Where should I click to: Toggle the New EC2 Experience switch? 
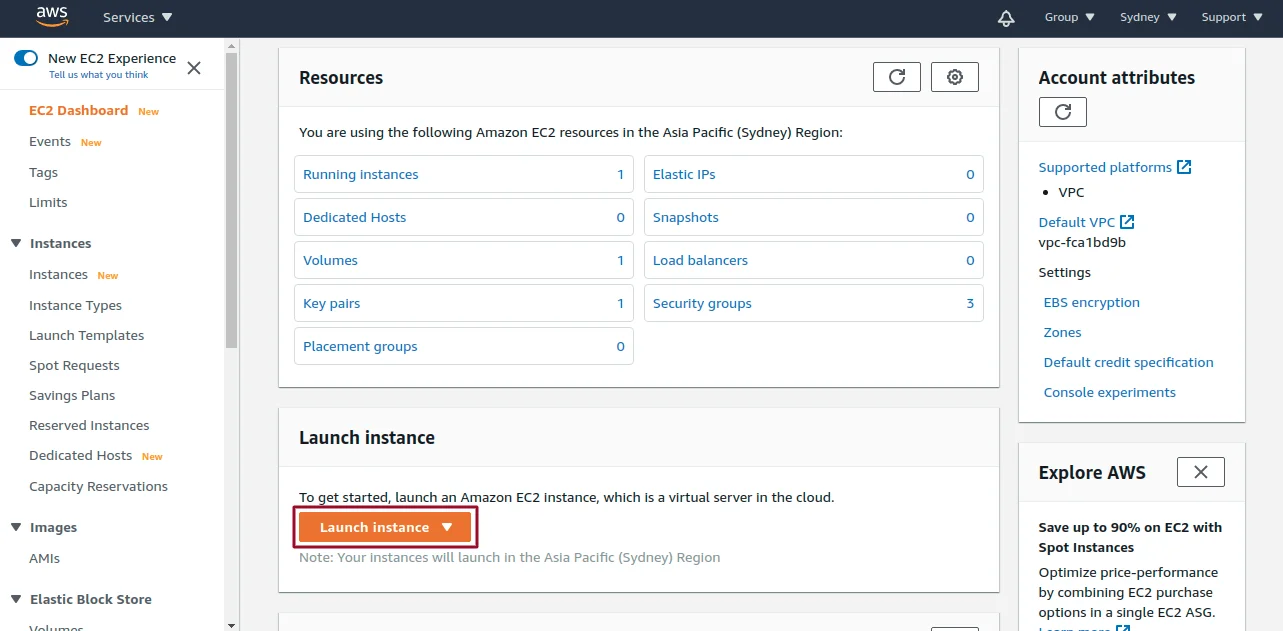pos(26,58)
